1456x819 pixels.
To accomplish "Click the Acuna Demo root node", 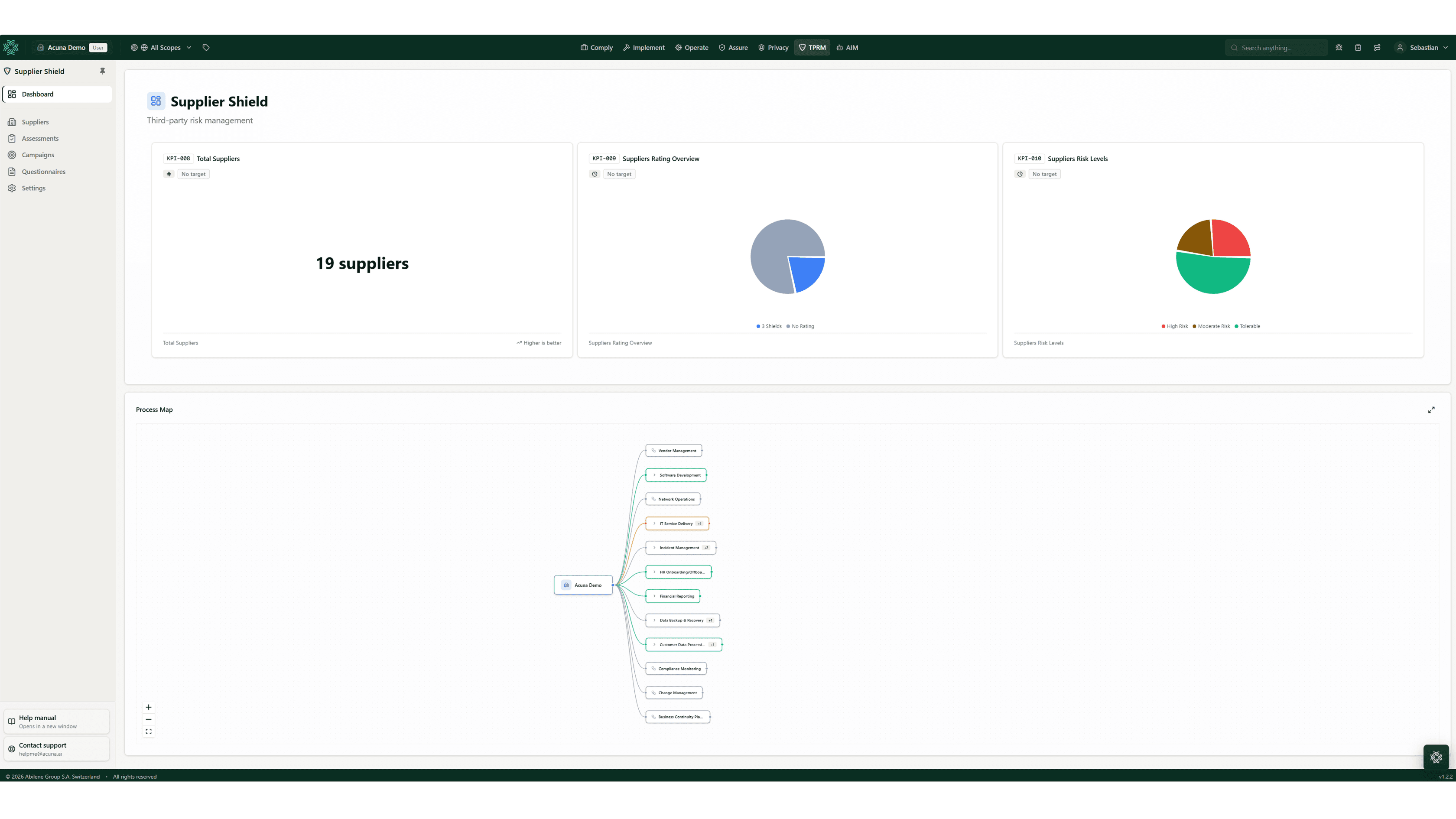I will pos(583,585).
